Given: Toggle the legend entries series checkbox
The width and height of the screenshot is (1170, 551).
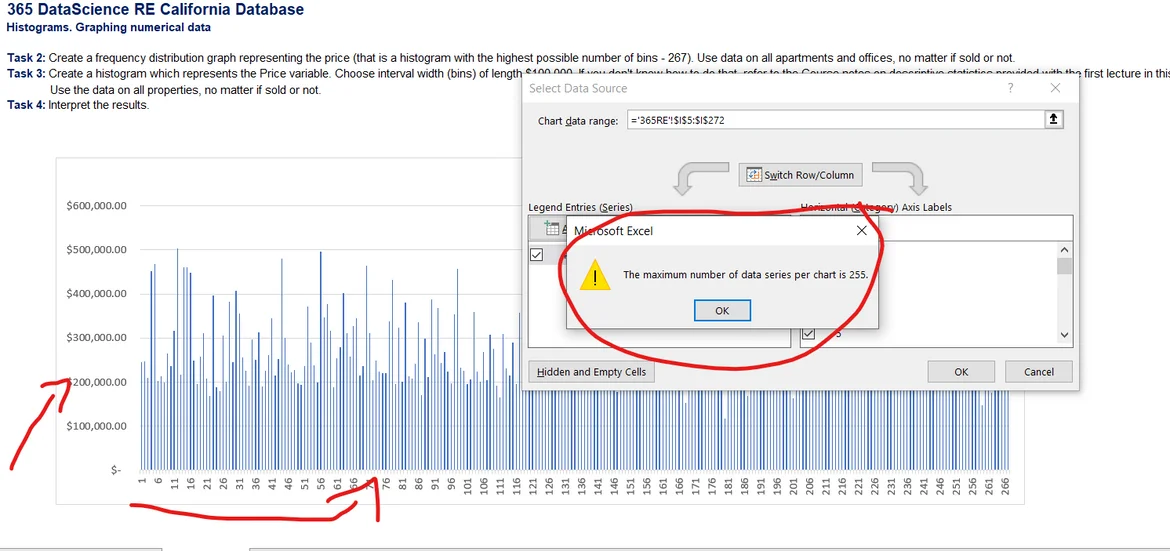Looking at the screenshot, I should coord(537,255).
